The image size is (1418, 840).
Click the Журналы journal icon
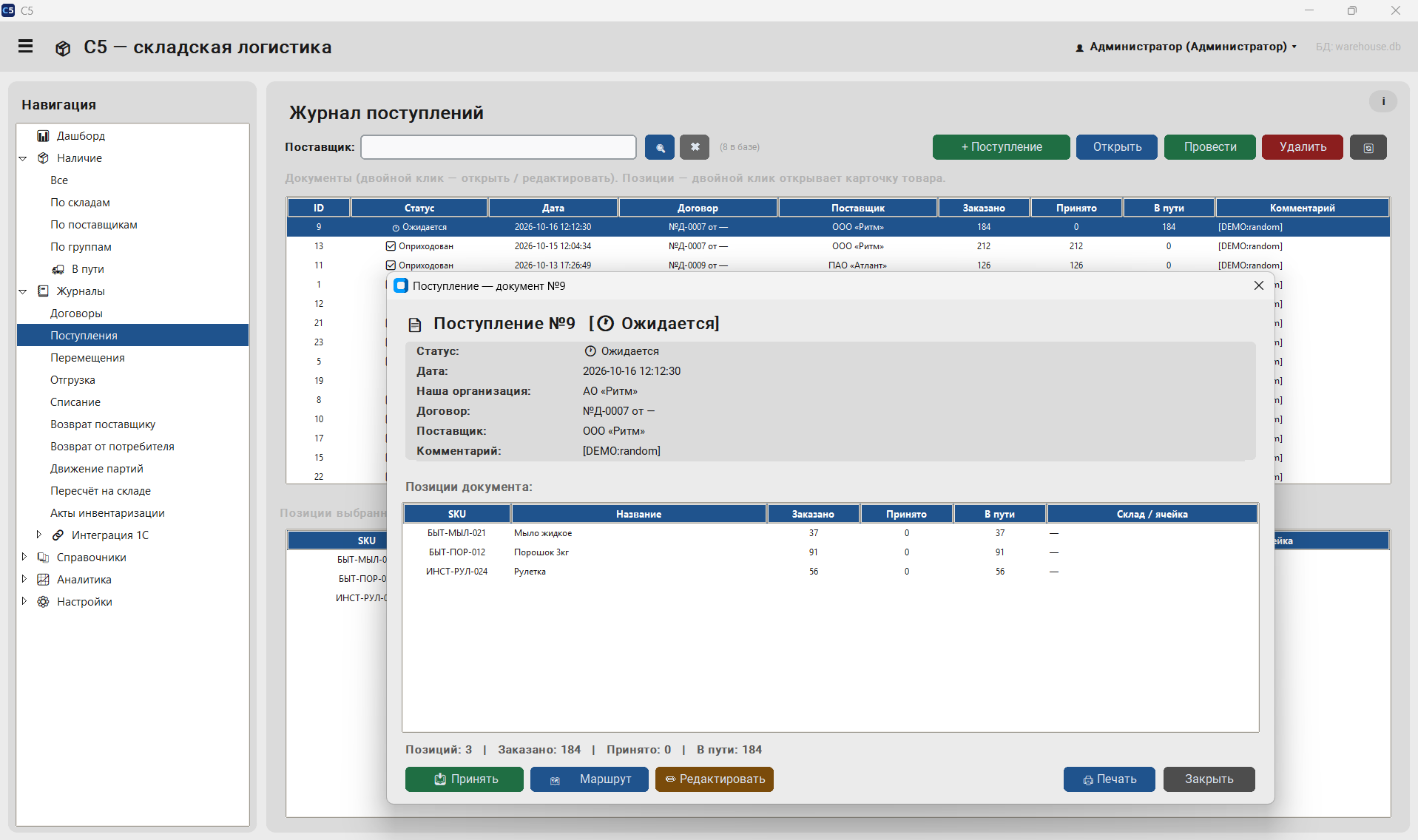pos(43,291)
